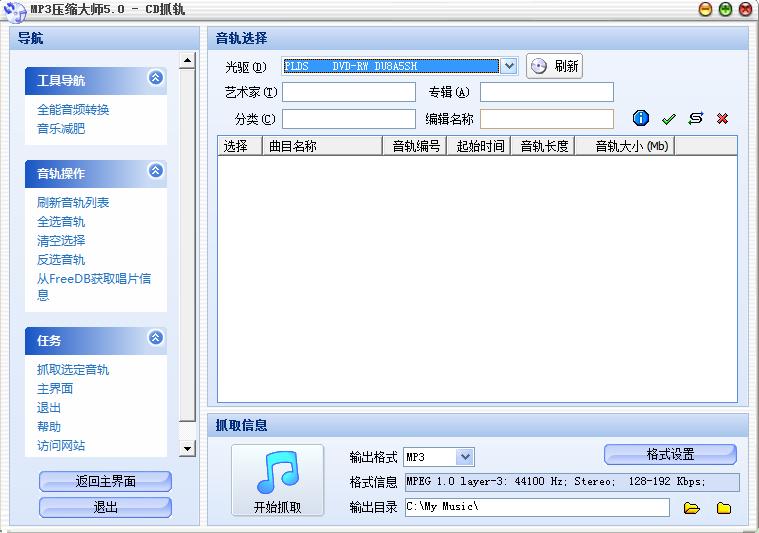This screenshot has height=533, width=759.
Task: Click the 艺术家 input field
Action: tap(349, 92)
